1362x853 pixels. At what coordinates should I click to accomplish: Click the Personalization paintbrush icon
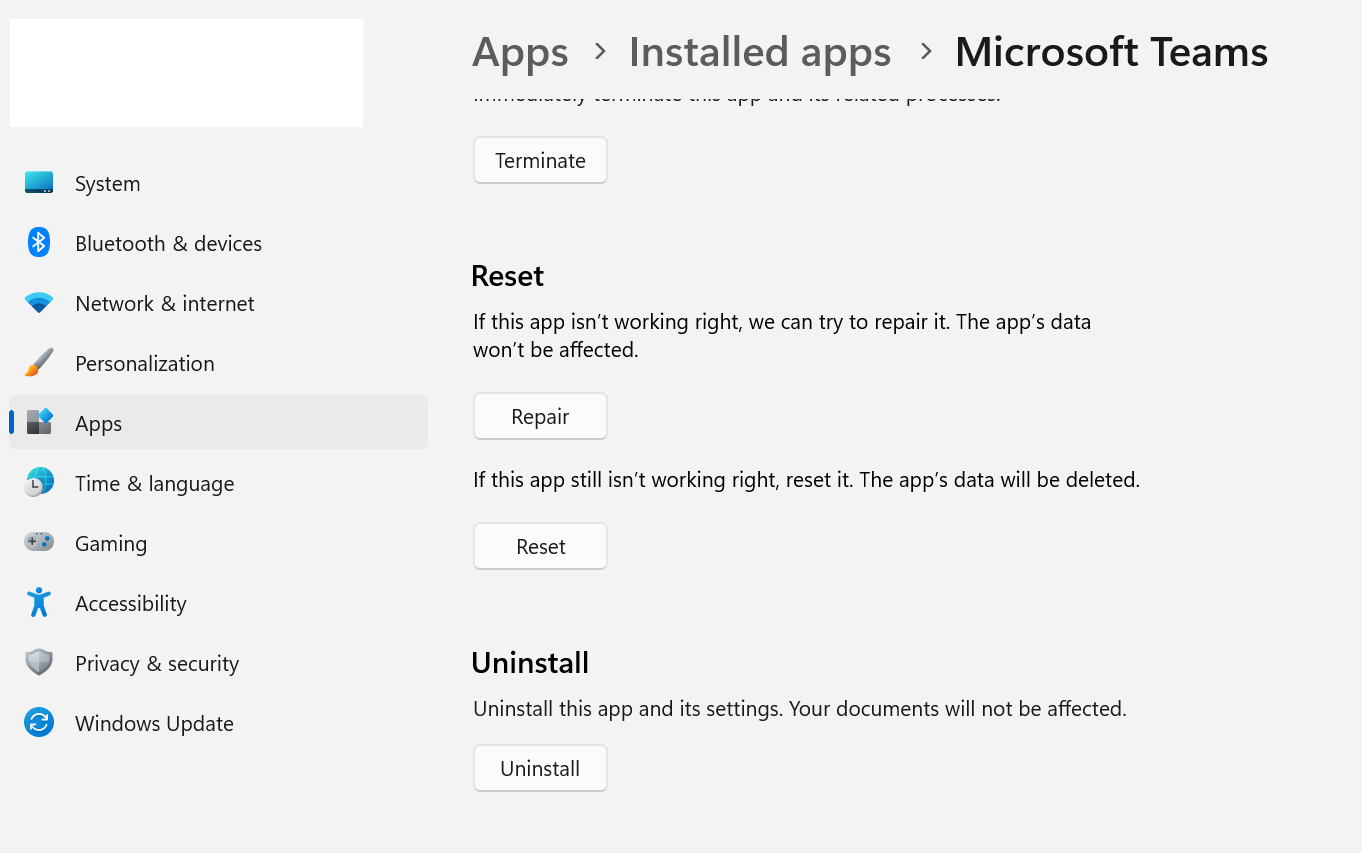[39, 363]
